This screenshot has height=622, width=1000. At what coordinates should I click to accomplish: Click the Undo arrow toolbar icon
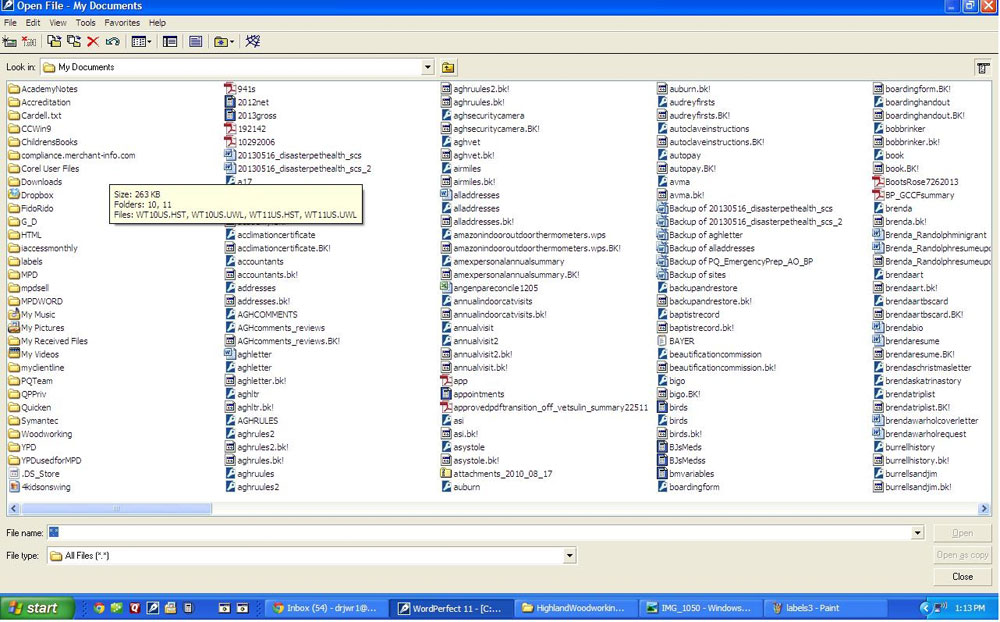(112, 42)
